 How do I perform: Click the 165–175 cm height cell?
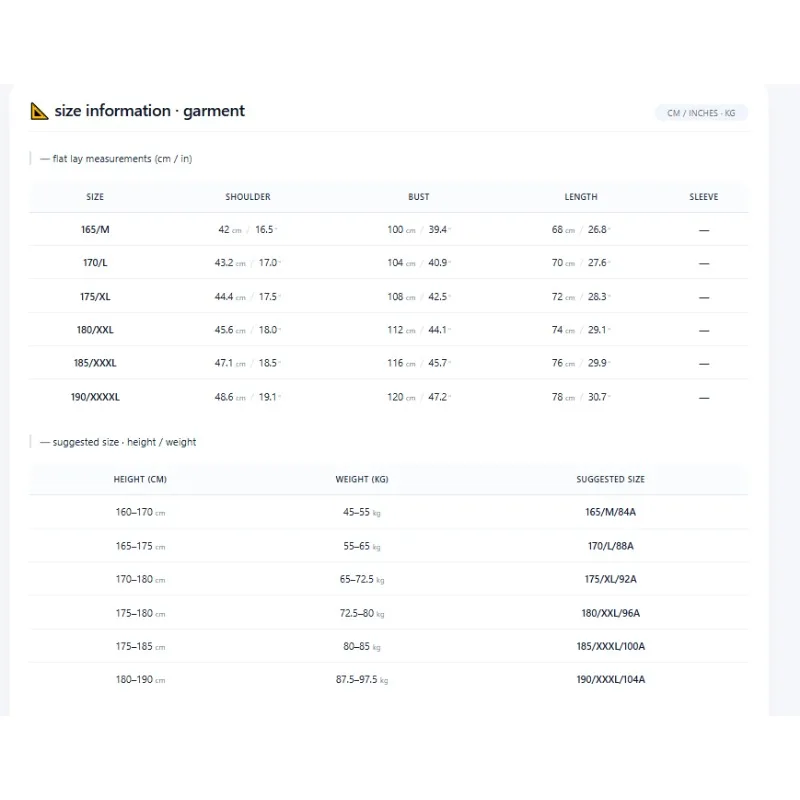pyautogui.click(x=140, y=546)
